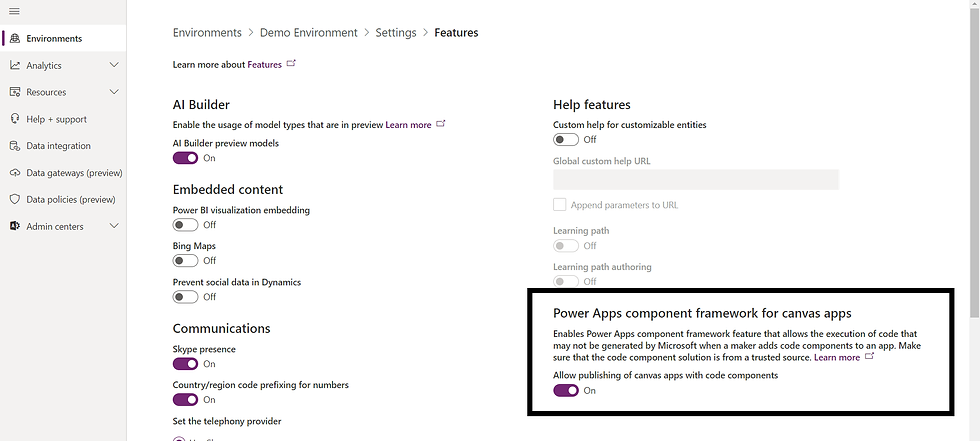Go to Settings breadcrumb

coord(396,32)
